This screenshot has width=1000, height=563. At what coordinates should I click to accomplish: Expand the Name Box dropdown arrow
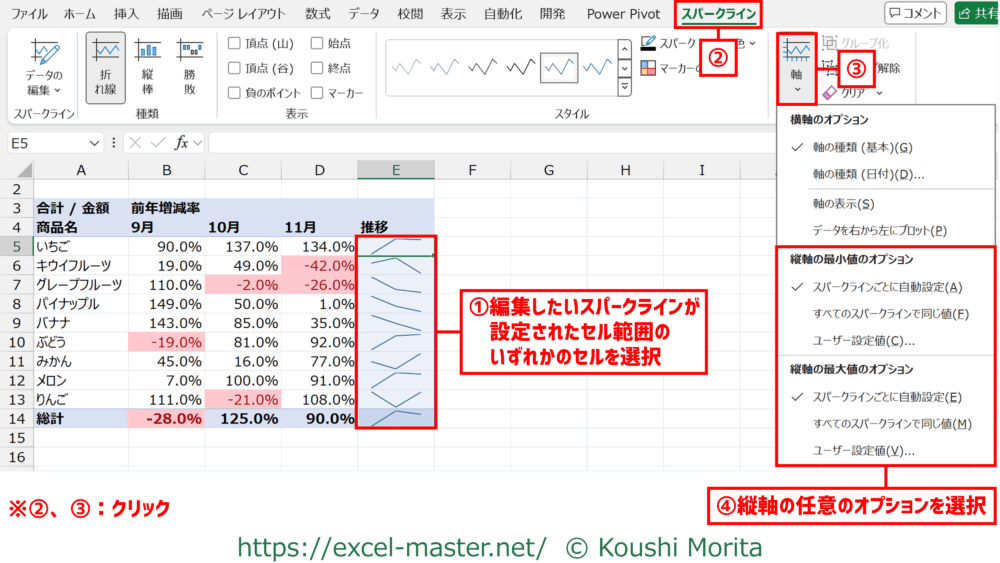tap(95, 143)
